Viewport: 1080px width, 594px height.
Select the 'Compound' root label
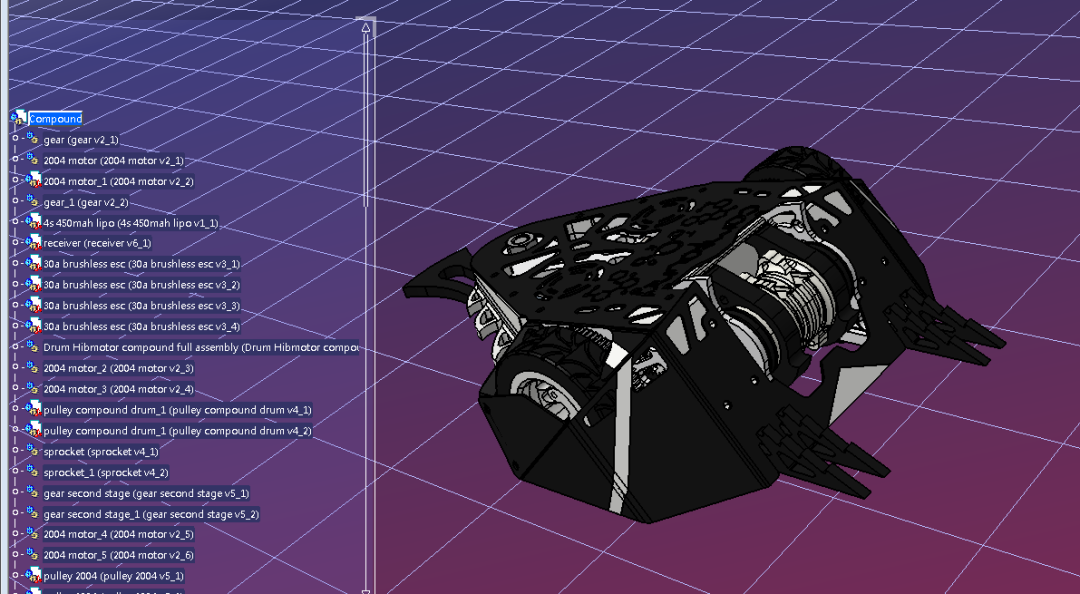(55, 119)
